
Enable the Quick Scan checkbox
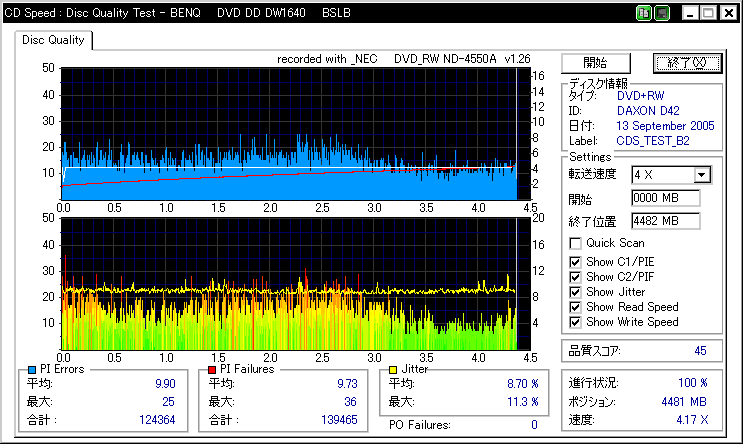pyautogui.click(x=575, y=244)
